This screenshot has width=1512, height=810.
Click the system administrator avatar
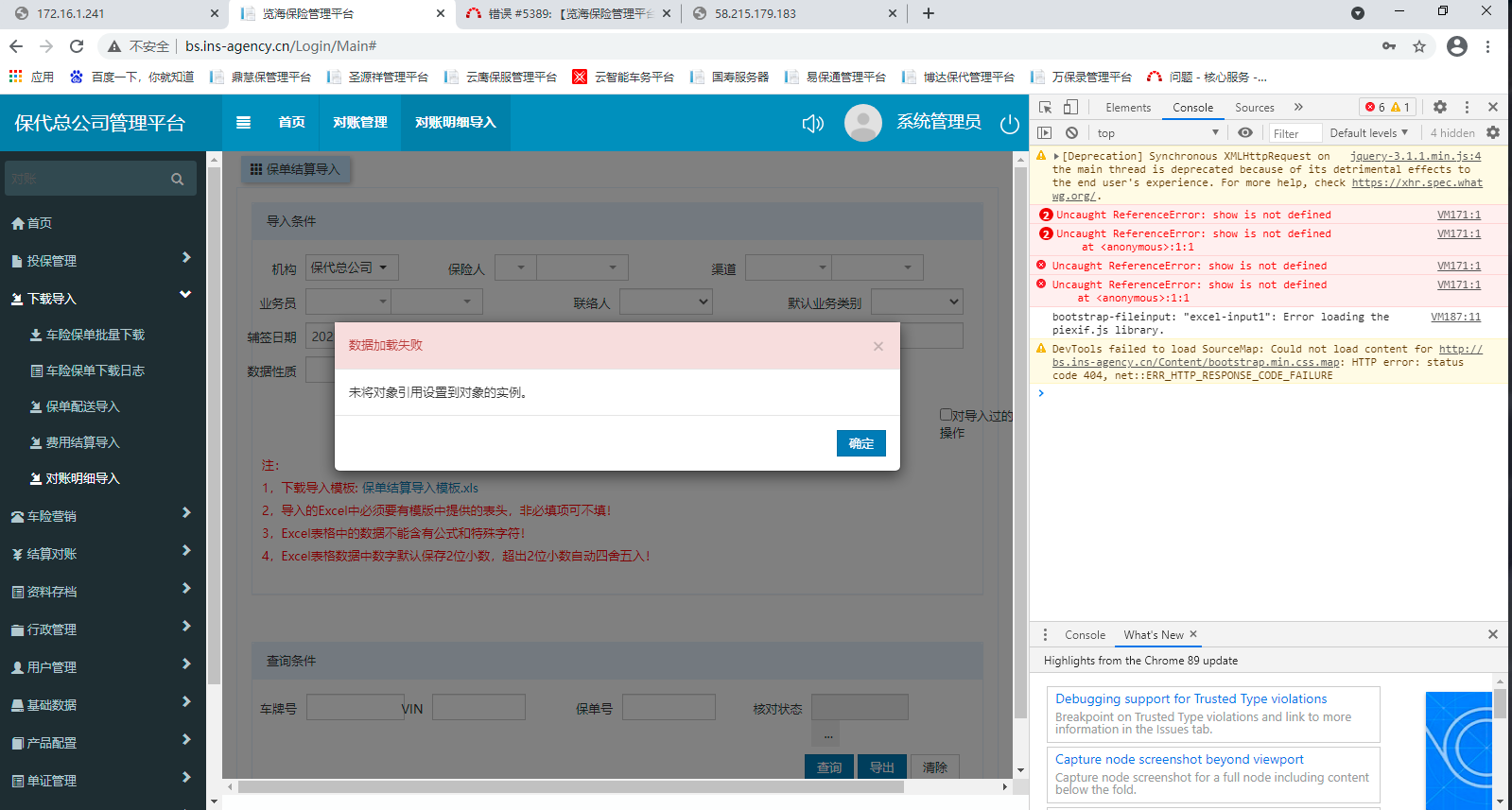[x=863, y=123]
